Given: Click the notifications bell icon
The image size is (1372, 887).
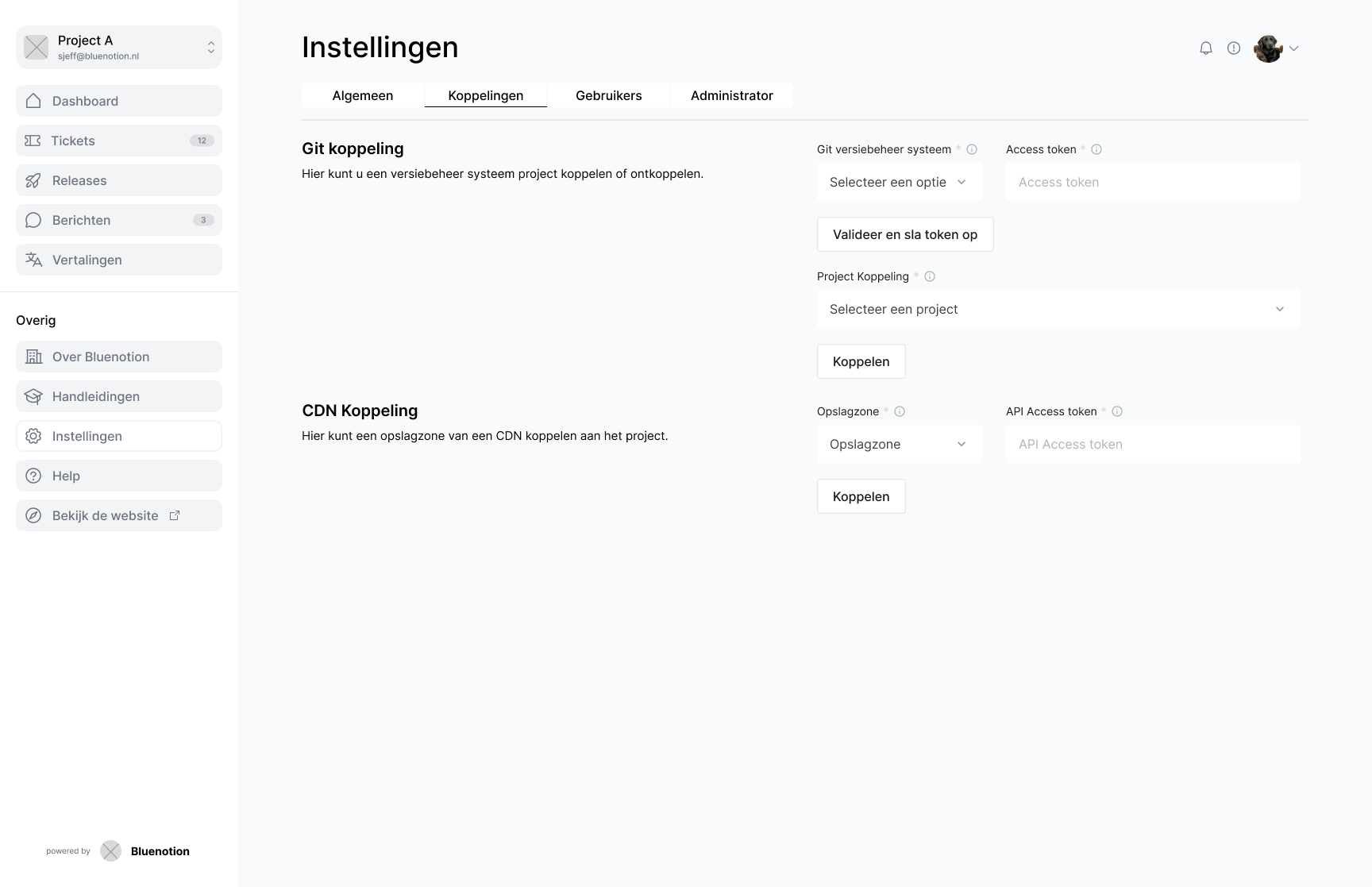Looking at the screenshot, I should [1205, 48].
